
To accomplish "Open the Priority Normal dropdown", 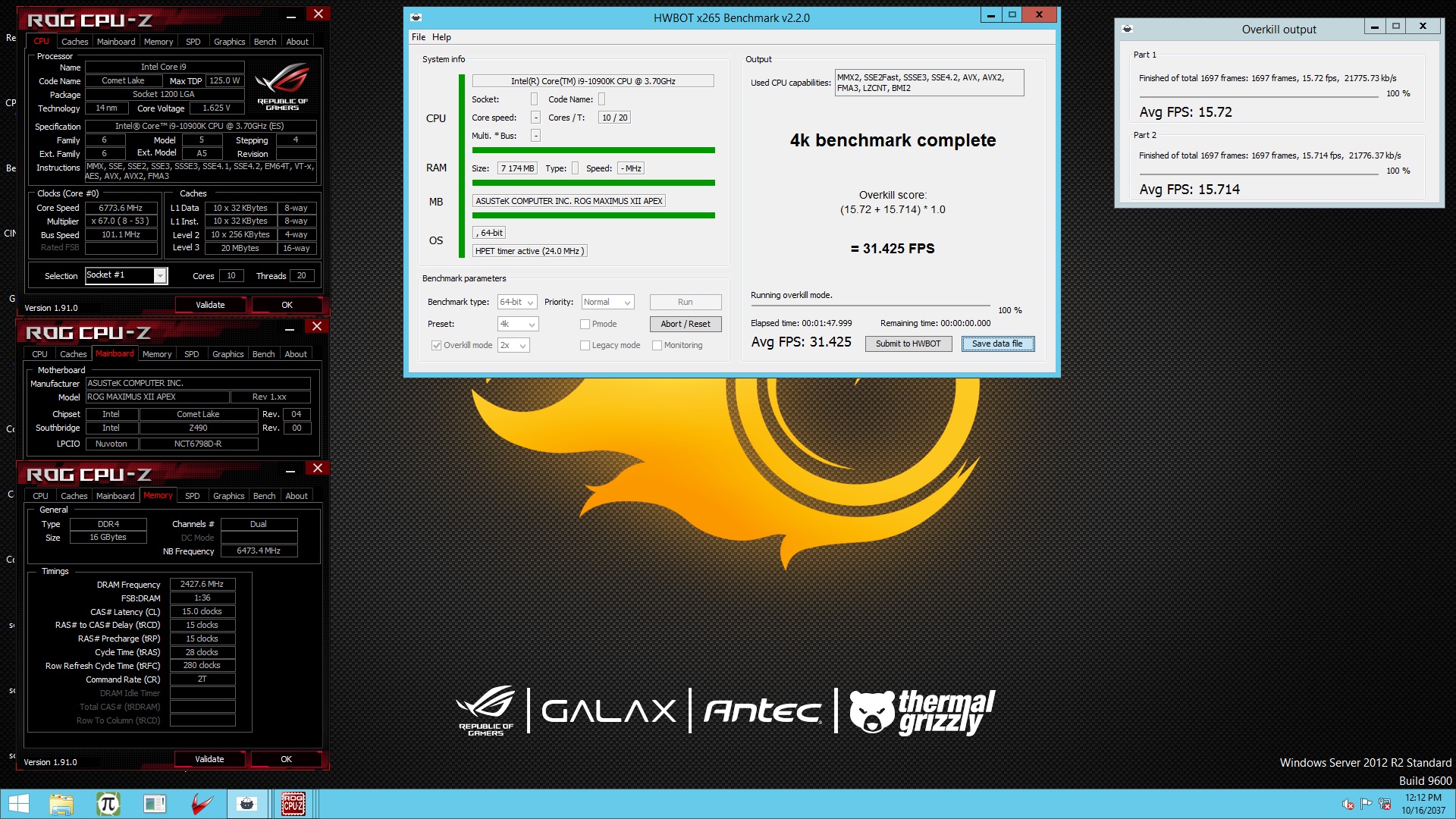I will pos(607,302).
